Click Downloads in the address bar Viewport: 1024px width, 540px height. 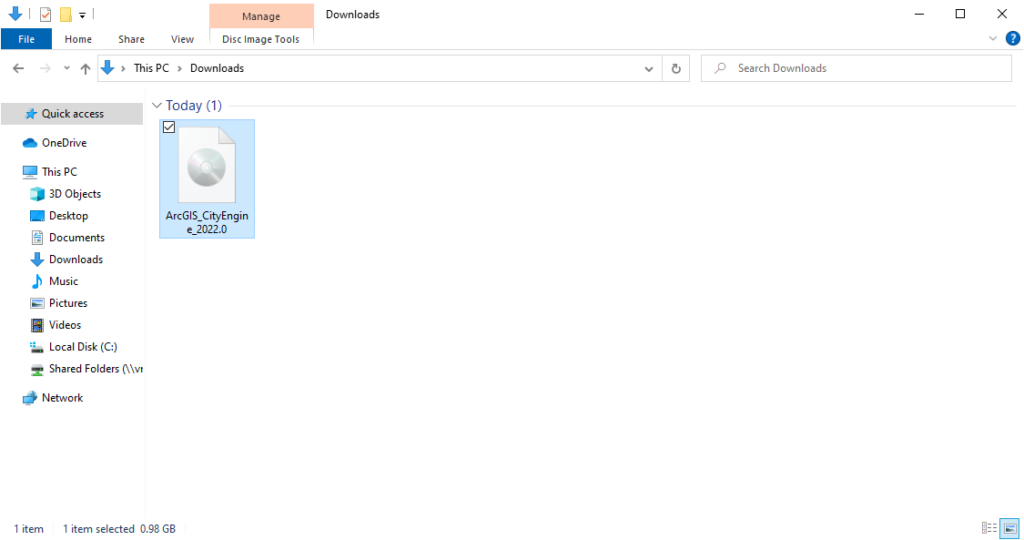pos(217,68)
